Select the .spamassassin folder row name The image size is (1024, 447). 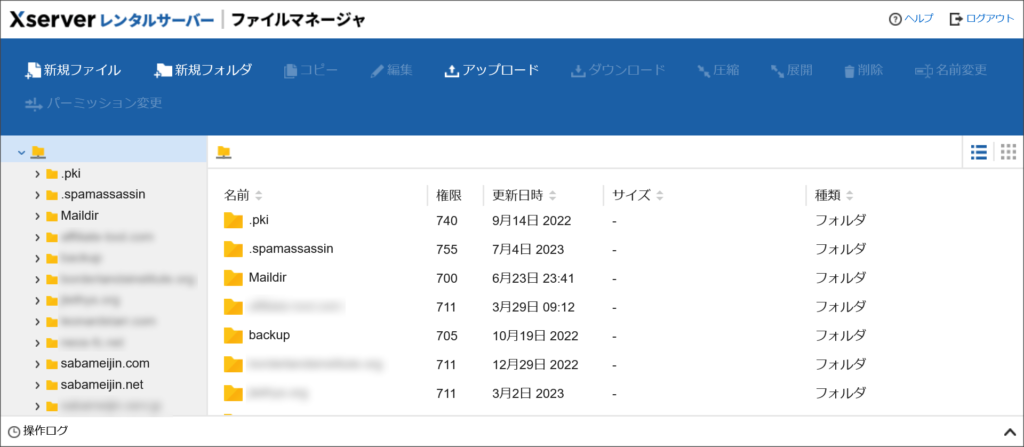[291, 249]
